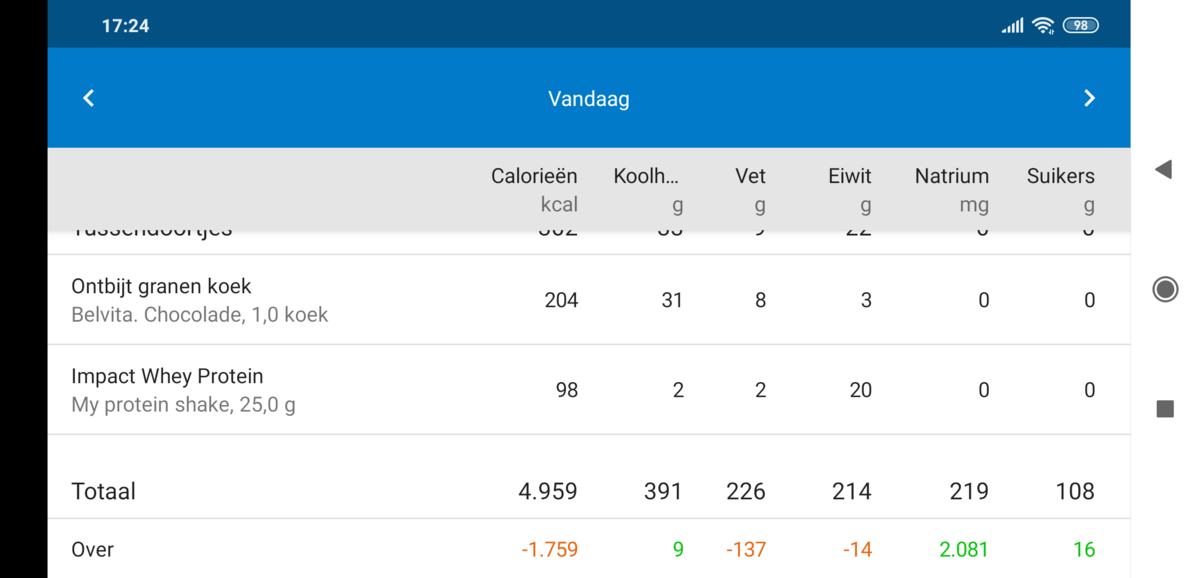Advance to next day with right chevron
Screen dimensions: 1200x578
click(1089, 98)
